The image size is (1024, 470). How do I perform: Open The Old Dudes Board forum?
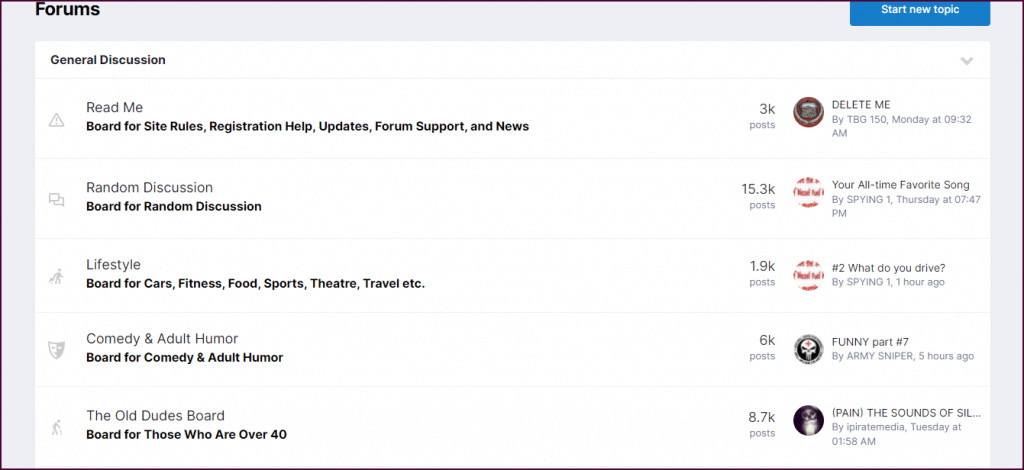click(x=155, y=416)
